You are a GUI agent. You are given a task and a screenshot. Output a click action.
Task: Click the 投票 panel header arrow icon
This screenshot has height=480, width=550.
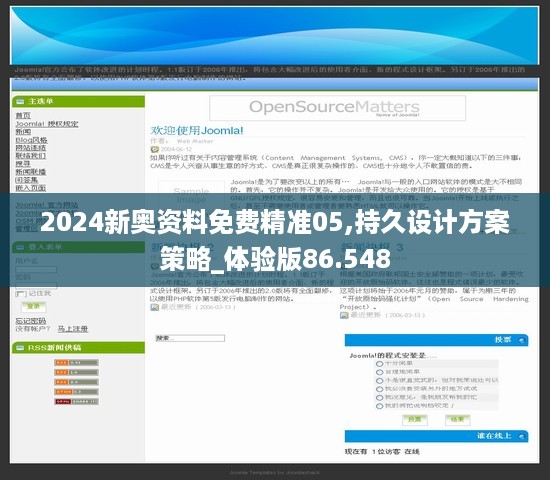coord(522,340)
